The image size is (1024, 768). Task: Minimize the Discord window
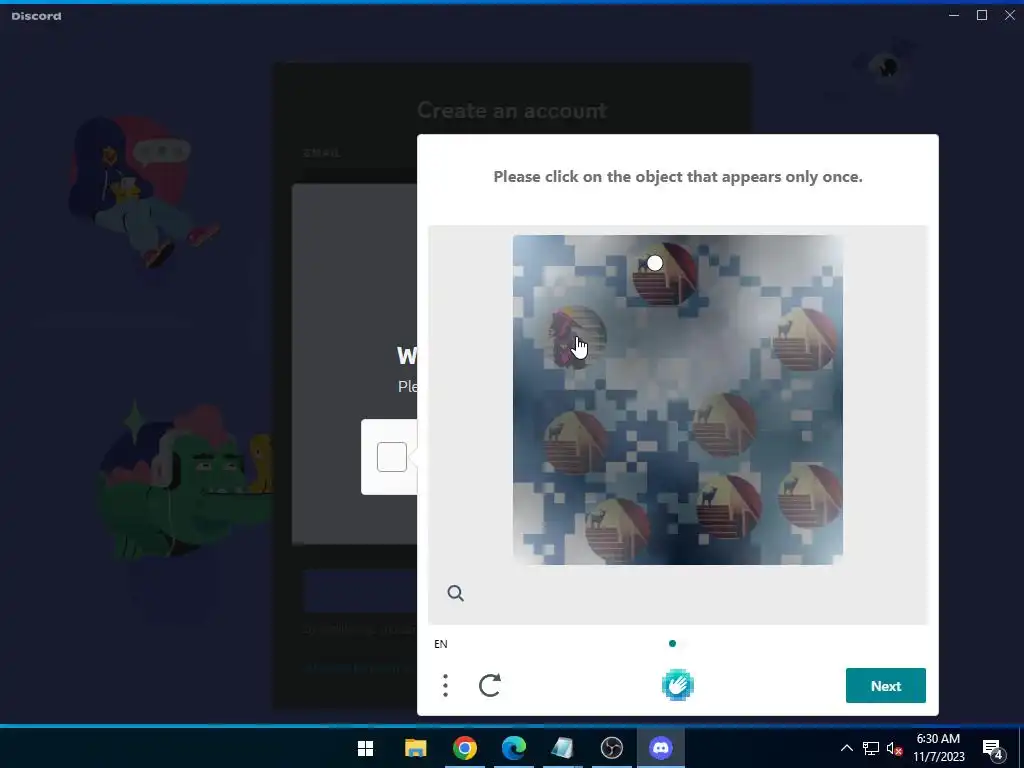click(x=954, y=15)
